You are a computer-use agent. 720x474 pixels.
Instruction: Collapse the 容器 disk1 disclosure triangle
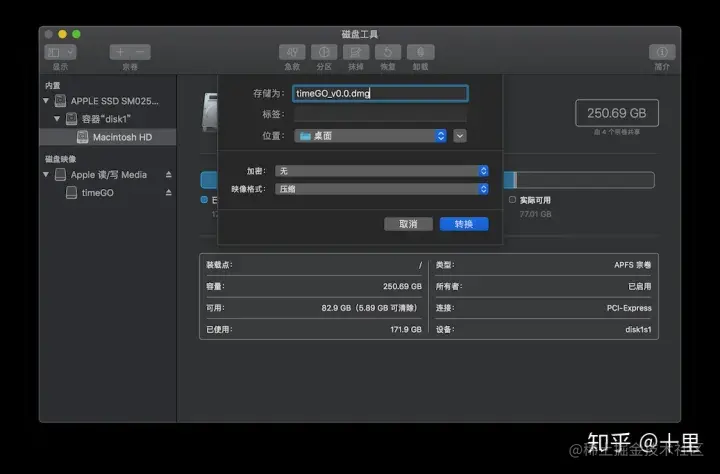click(x=57, y=119)
